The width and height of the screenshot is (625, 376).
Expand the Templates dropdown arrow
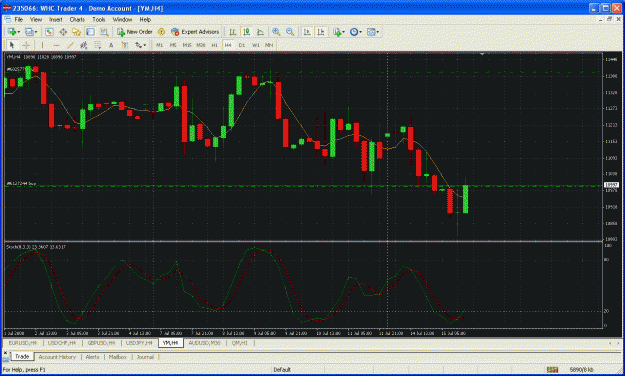point(377,32)
